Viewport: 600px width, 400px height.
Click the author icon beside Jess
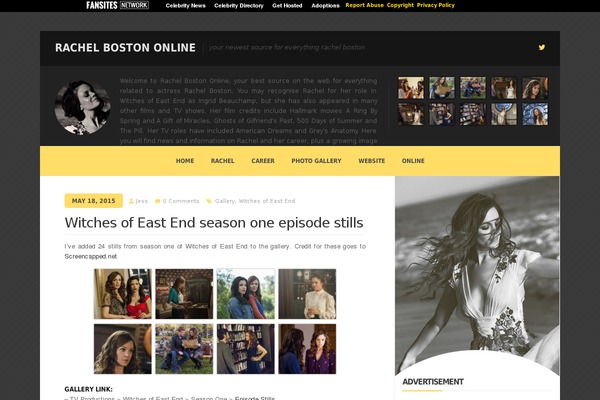131,201
